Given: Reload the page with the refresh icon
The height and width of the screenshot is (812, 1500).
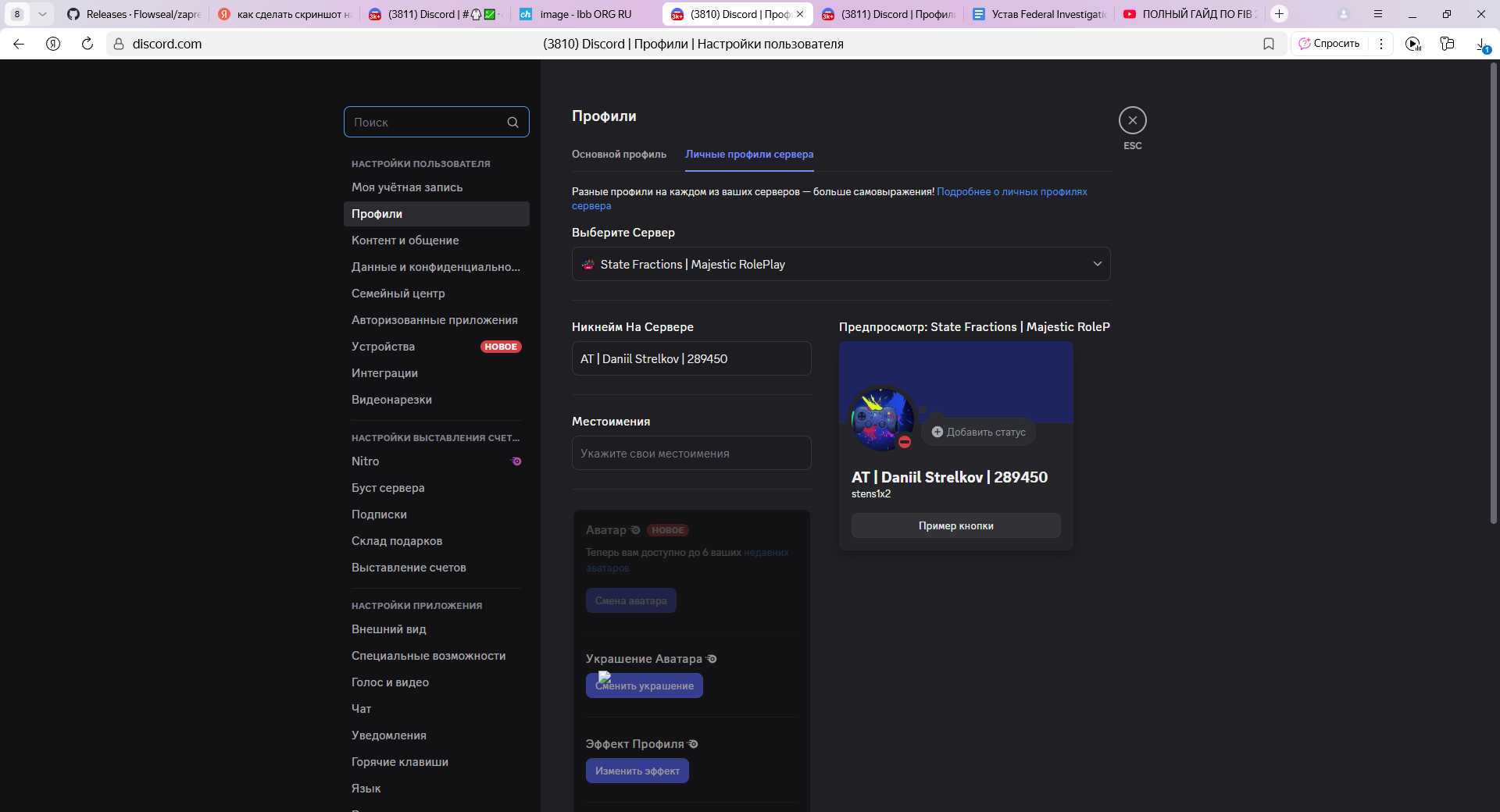Looking at the screenshot, I should click(x=87, y=44).
